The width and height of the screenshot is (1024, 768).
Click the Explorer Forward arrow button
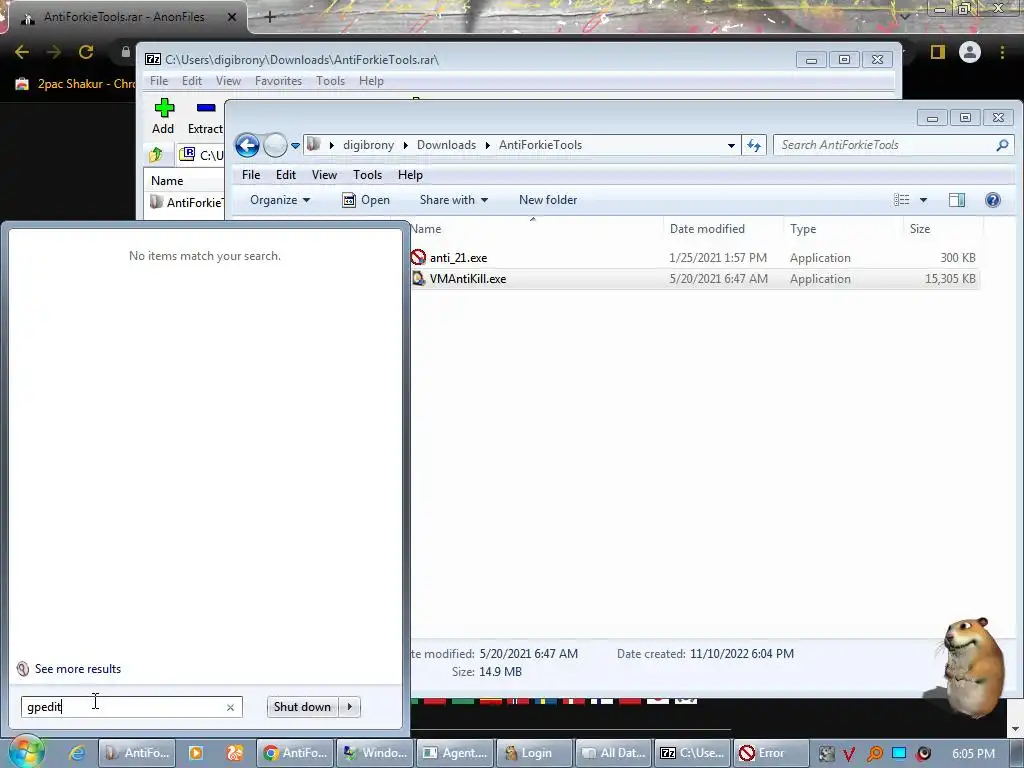tap(275, 145)
